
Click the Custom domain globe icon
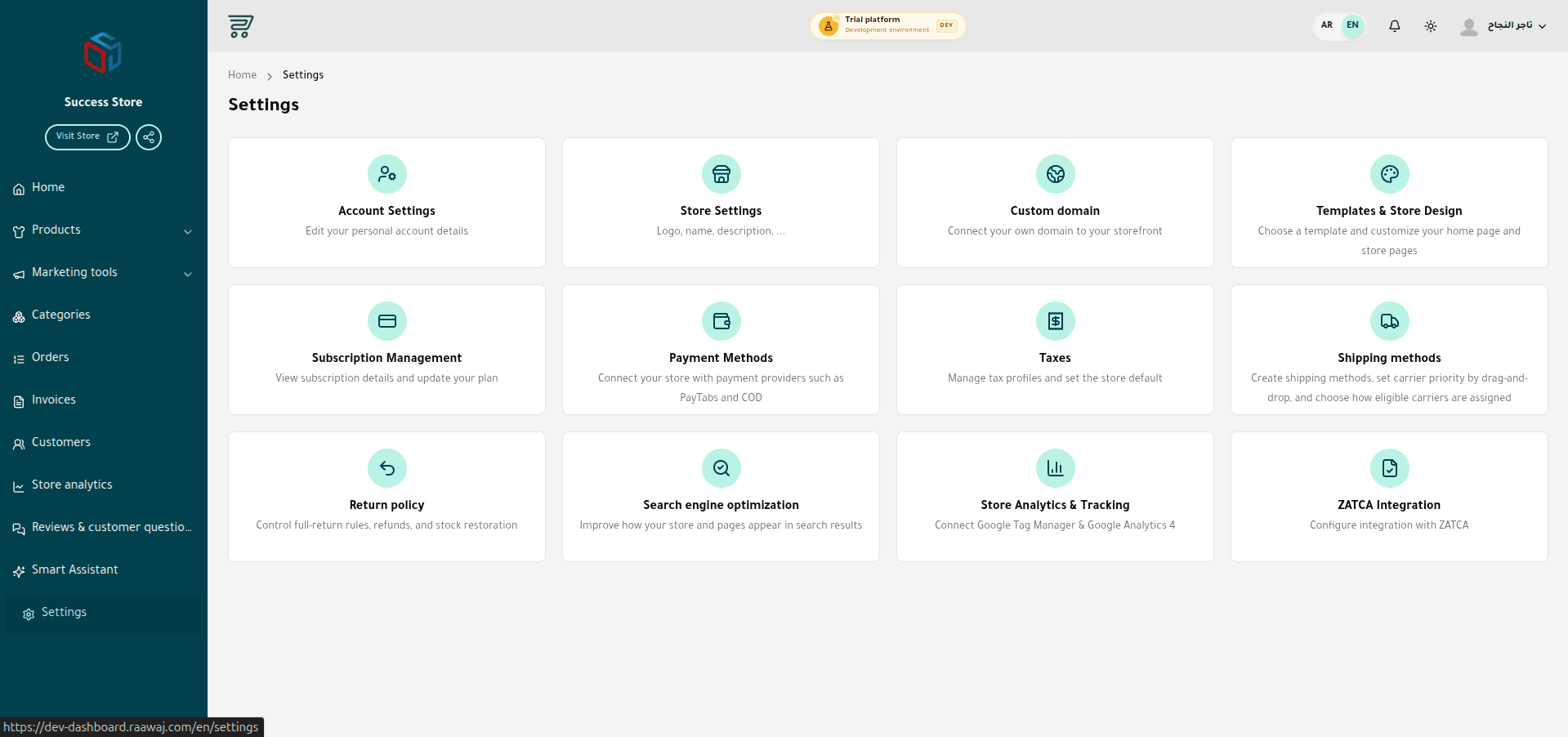pos(1056,174)
